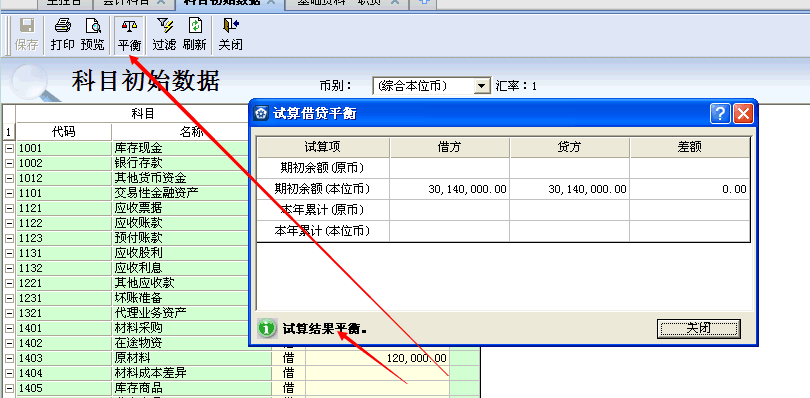The height and width of the screenshot is (398, 810).
Task: Toggle the minus box for row 1321
Action: [9, 313]
